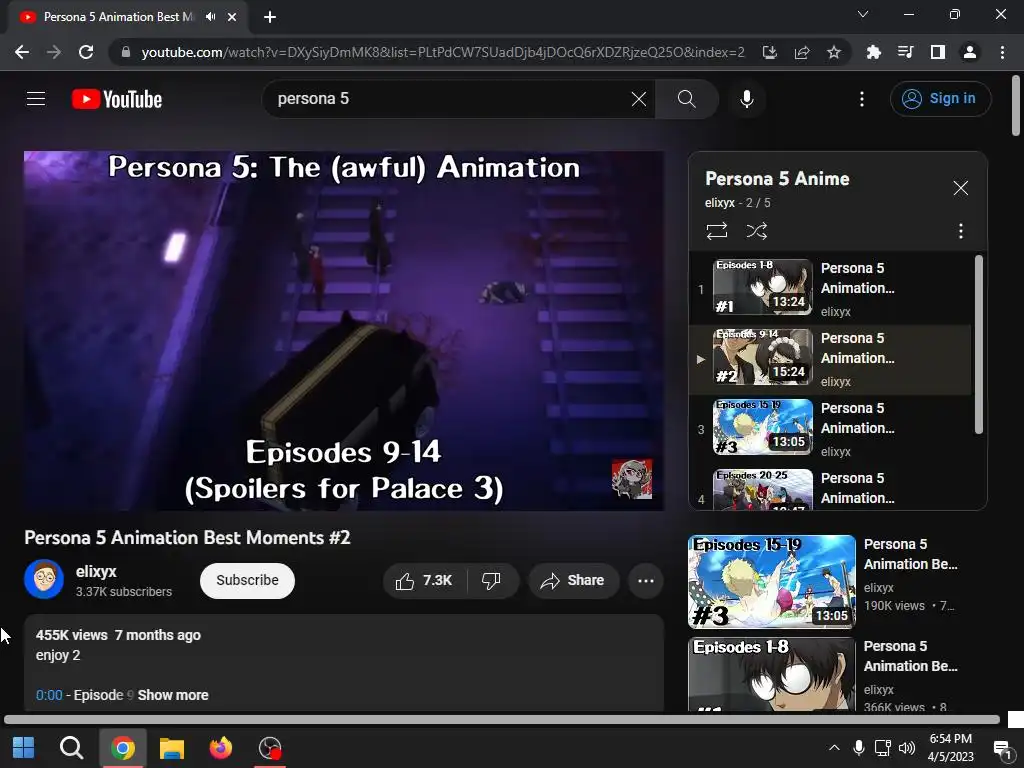Open media controls in Chrome toolbar
This screenshot has height=768, width=1024.
pyautogui.click(x=905, y=52)
